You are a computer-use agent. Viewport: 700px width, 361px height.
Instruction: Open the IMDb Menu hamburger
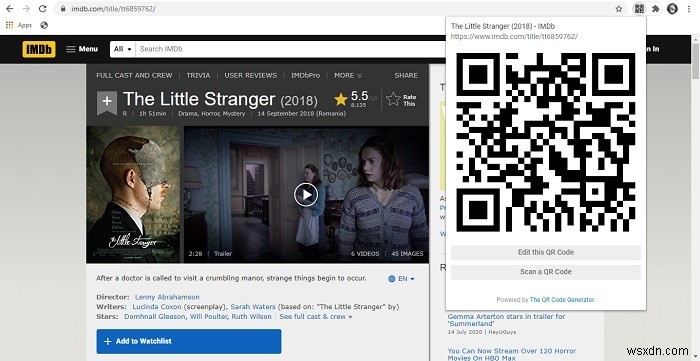click(x=82, y=49)
